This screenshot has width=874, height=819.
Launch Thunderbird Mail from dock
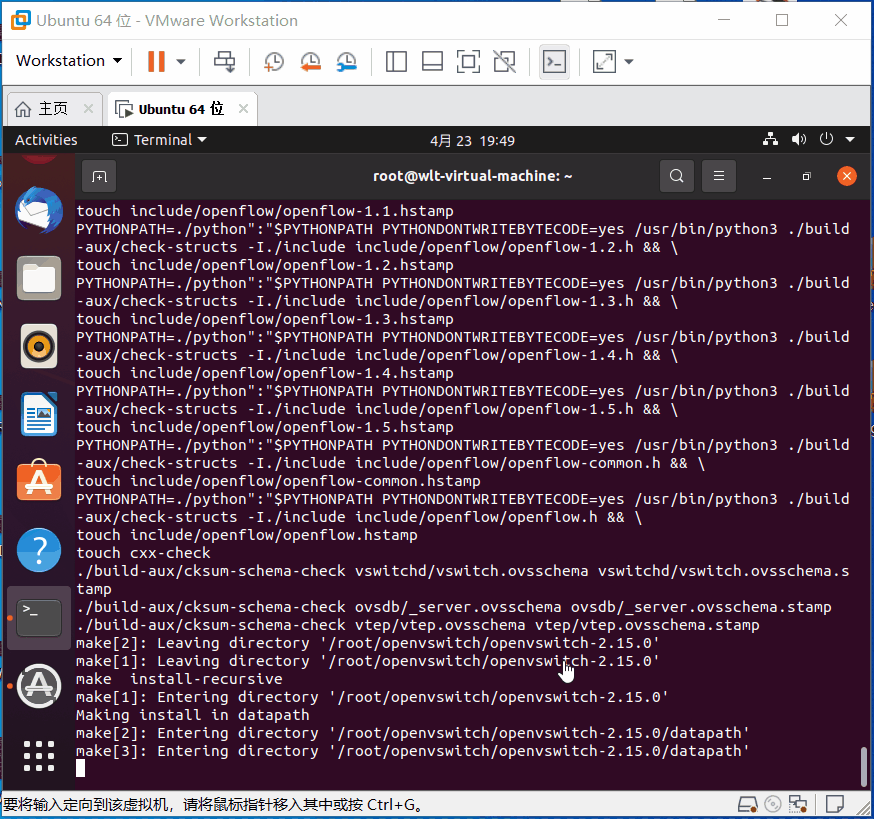38,211
